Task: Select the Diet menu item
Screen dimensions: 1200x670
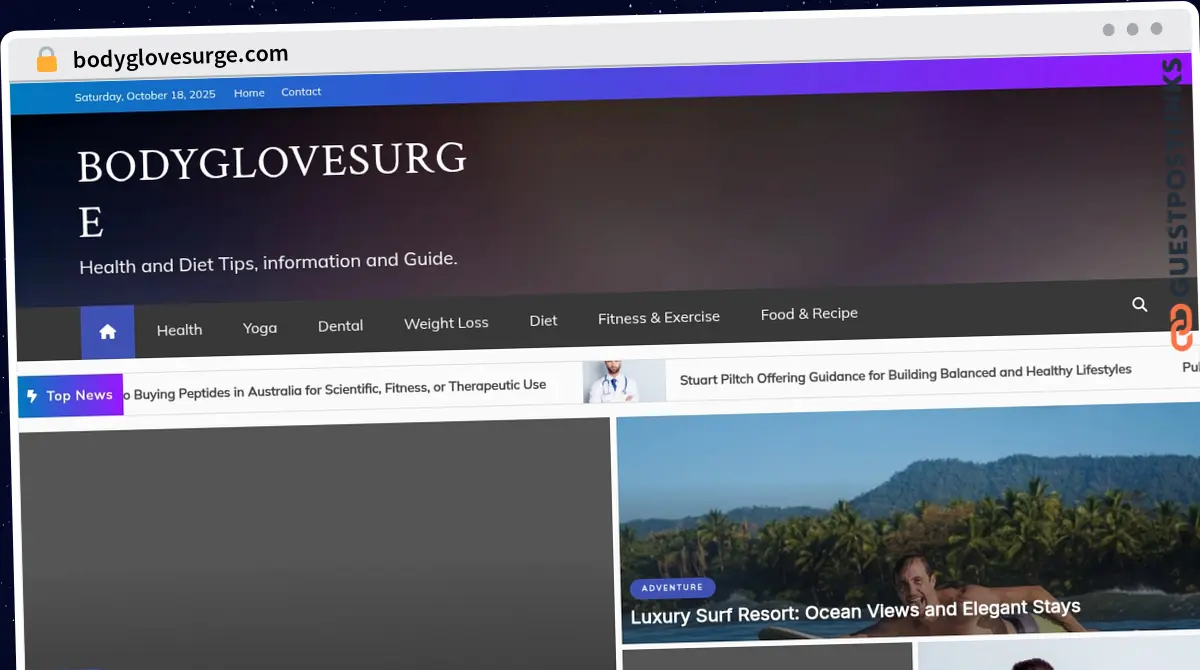Action: (x=543, y=320)
